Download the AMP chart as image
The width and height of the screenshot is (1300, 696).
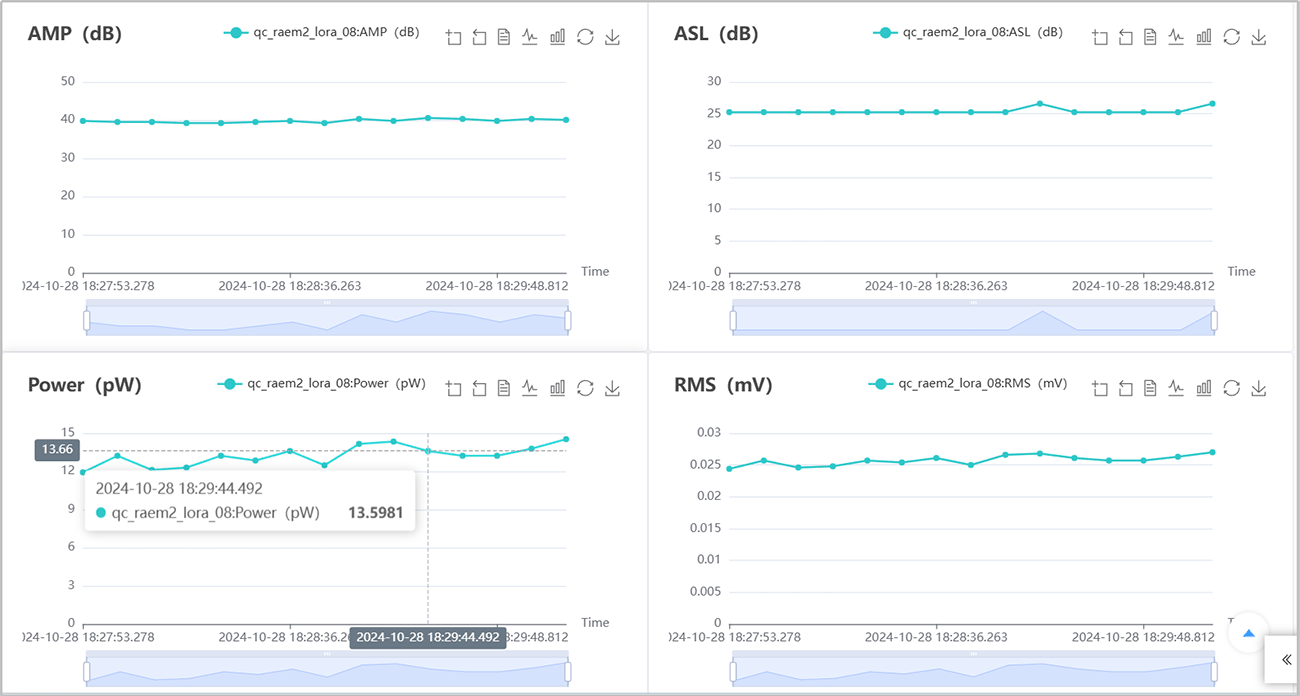pyautogui.click(x=613, y=37)
